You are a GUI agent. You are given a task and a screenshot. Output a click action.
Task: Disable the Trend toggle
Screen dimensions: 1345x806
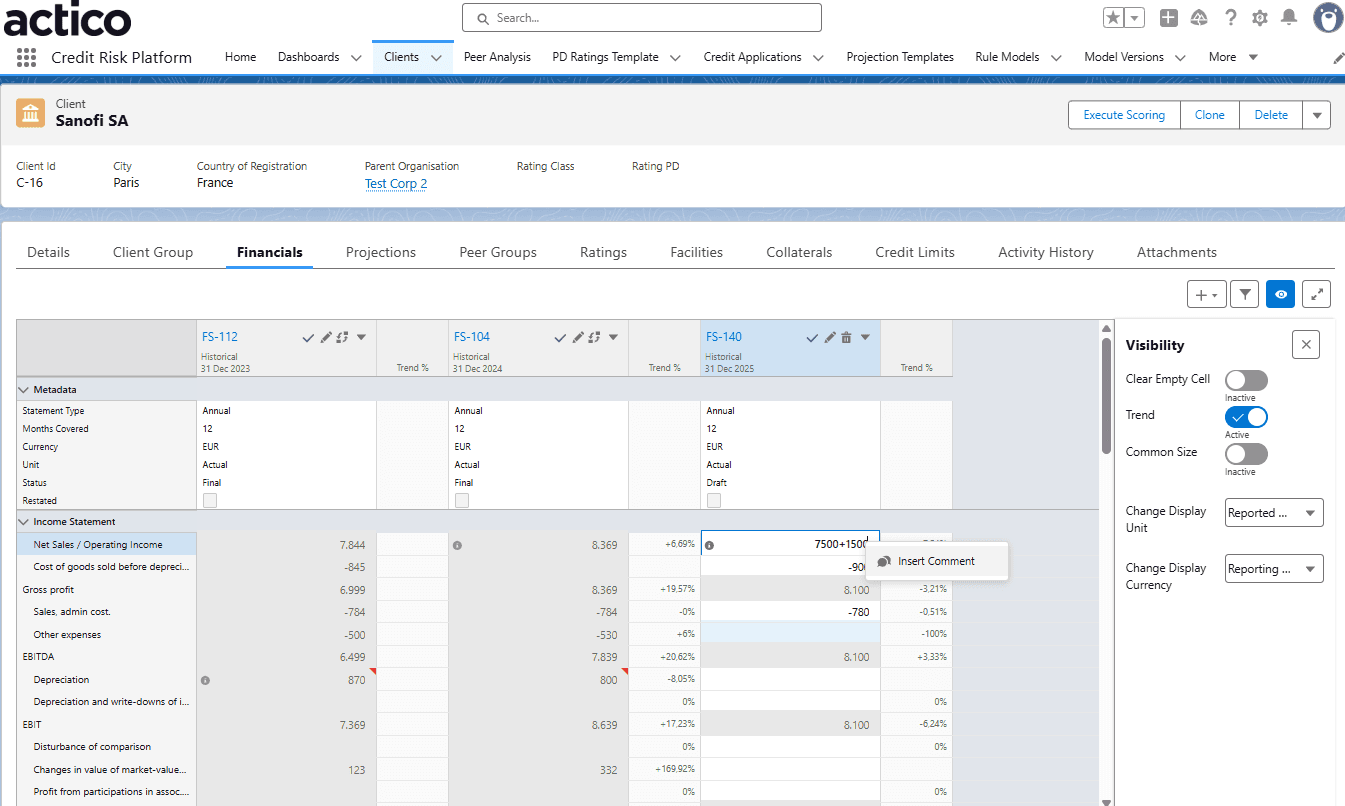coord(1246,417)
